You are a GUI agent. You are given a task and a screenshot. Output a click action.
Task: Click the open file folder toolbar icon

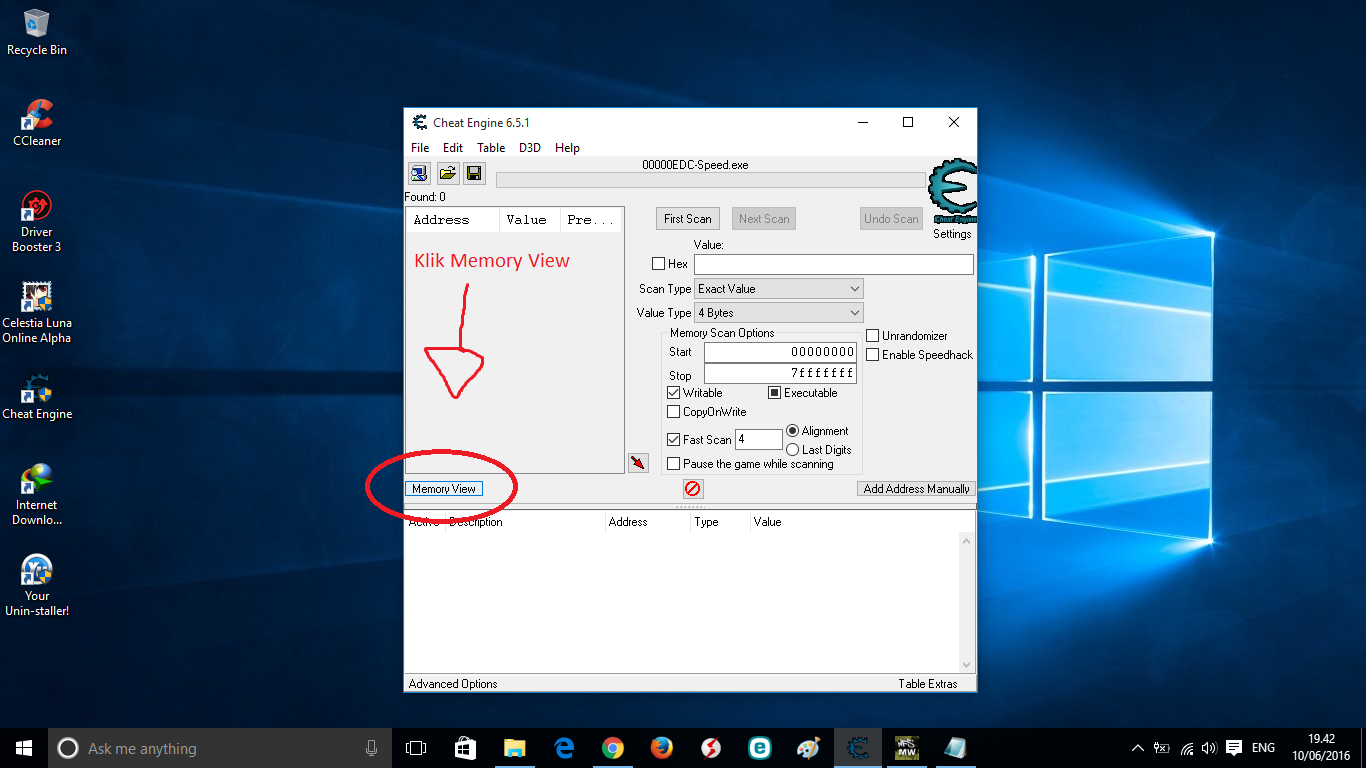(447, 174)
